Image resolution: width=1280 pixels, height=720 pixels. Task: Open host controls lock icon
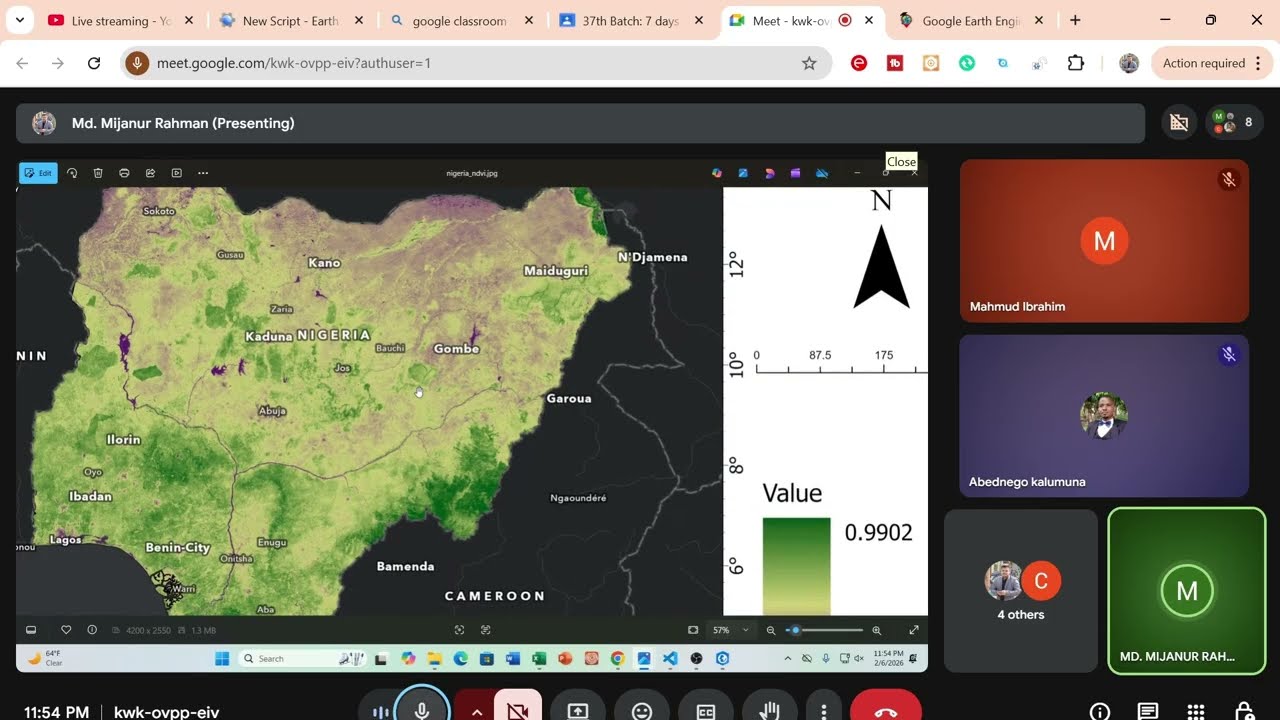click(x=1244, y=712)
